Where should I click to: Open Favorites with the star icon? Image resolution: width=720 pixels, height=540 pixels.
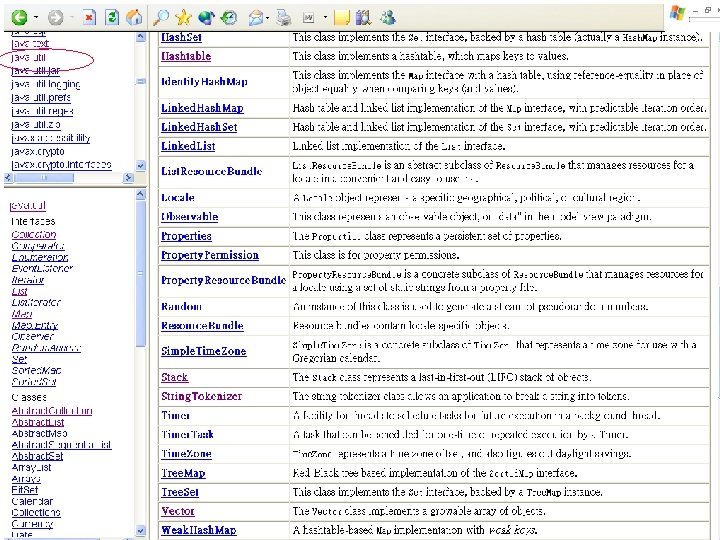tap(183, 17)
